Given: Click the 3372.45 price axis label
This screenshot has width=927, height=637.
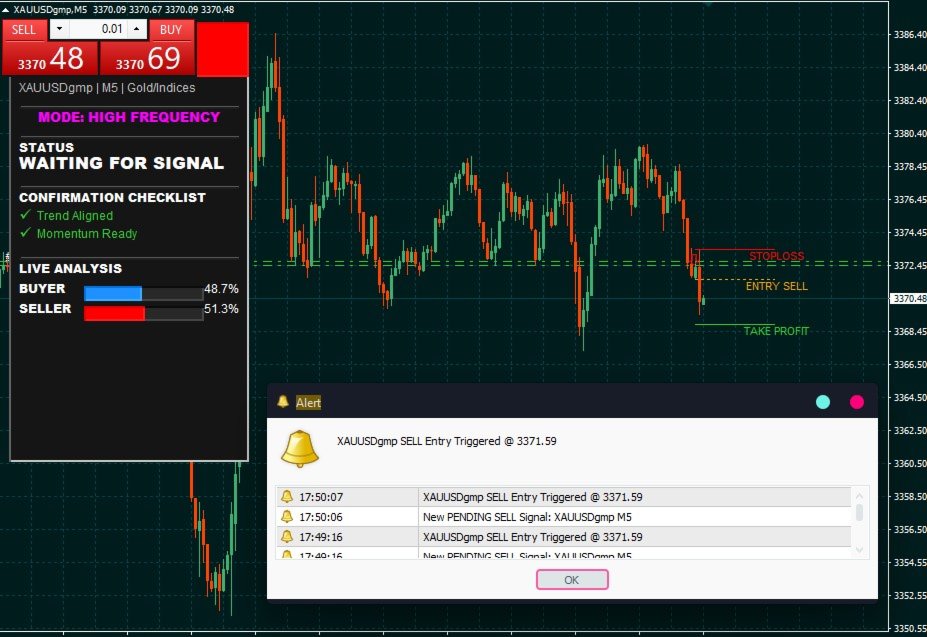Looking at the screenshot, I should tap(910, 266).
